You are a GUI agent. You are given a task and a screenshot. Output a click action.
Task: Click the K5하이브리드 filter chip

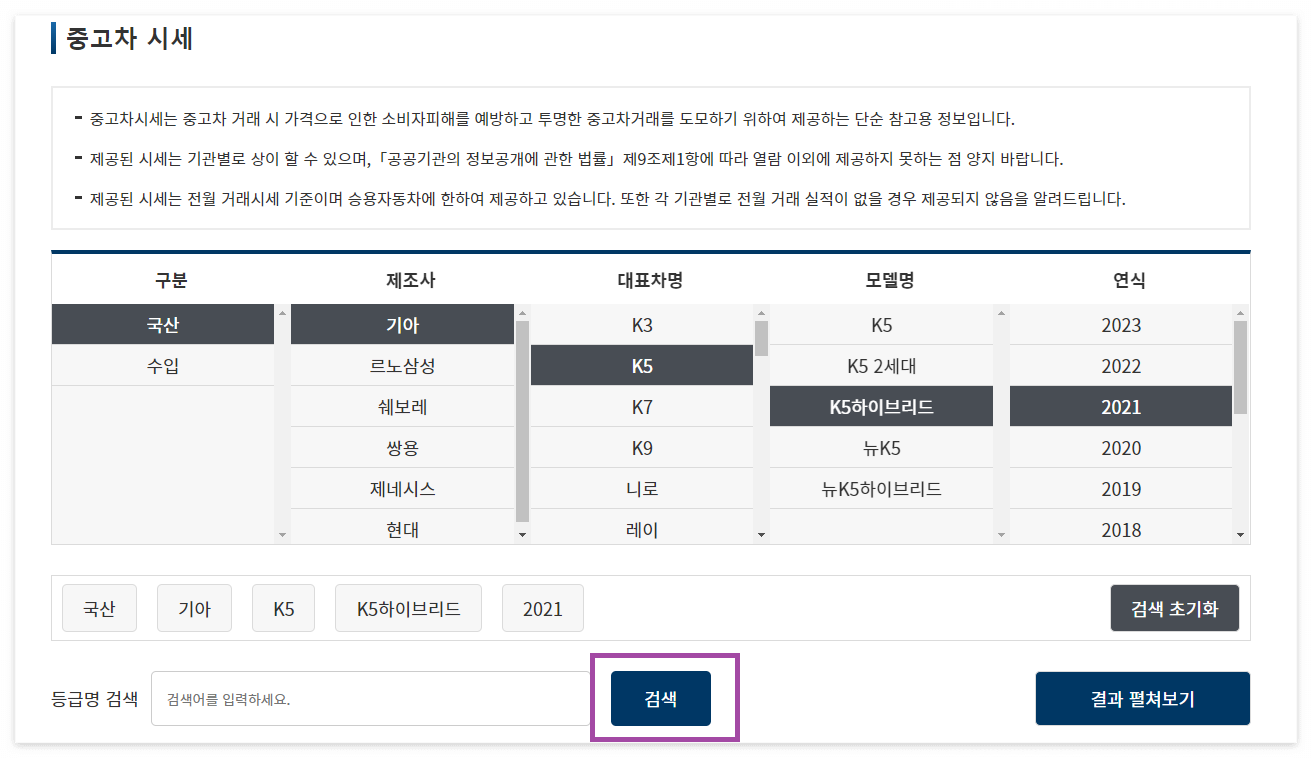[408, 608]
